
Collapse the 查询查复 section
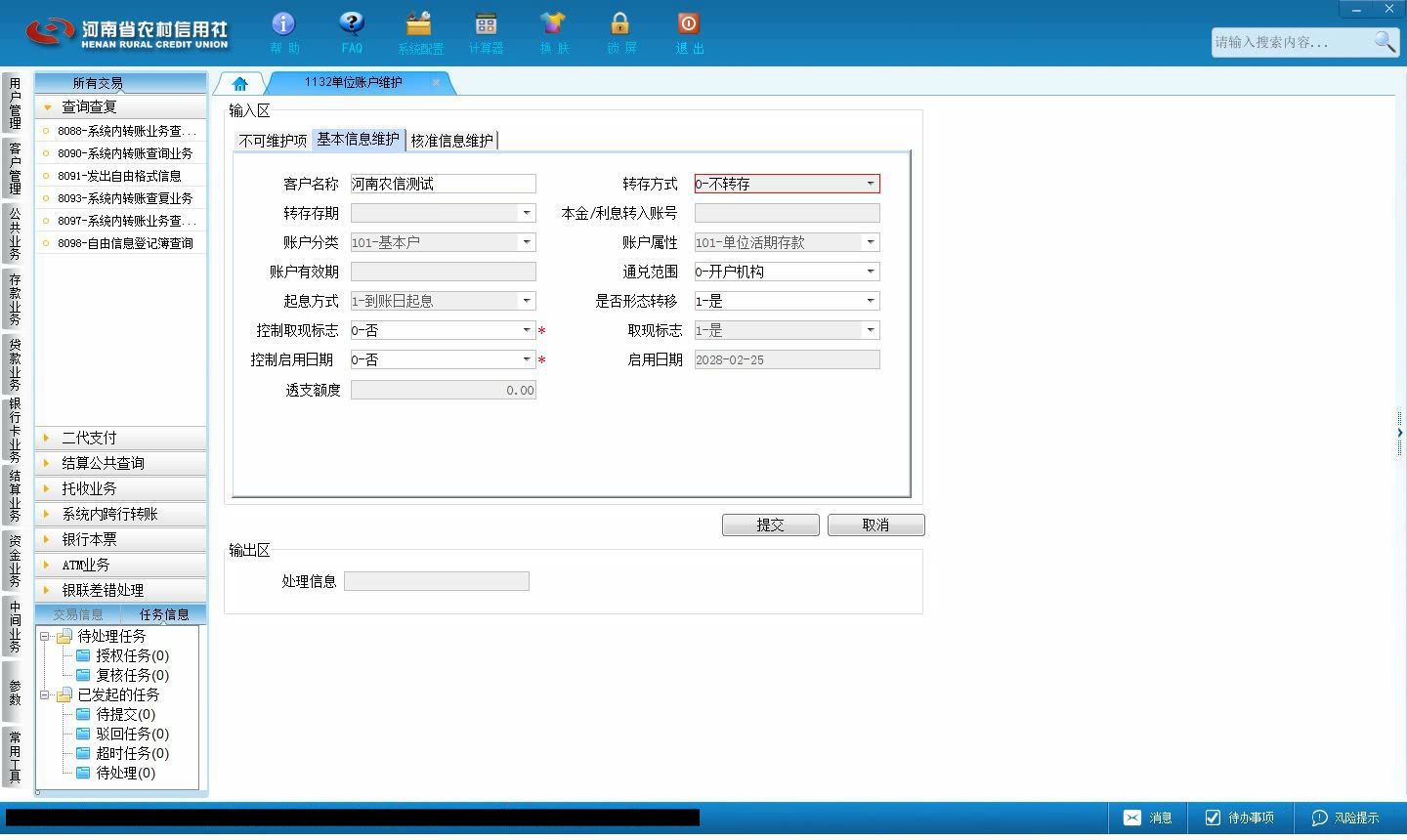[121, 106]
